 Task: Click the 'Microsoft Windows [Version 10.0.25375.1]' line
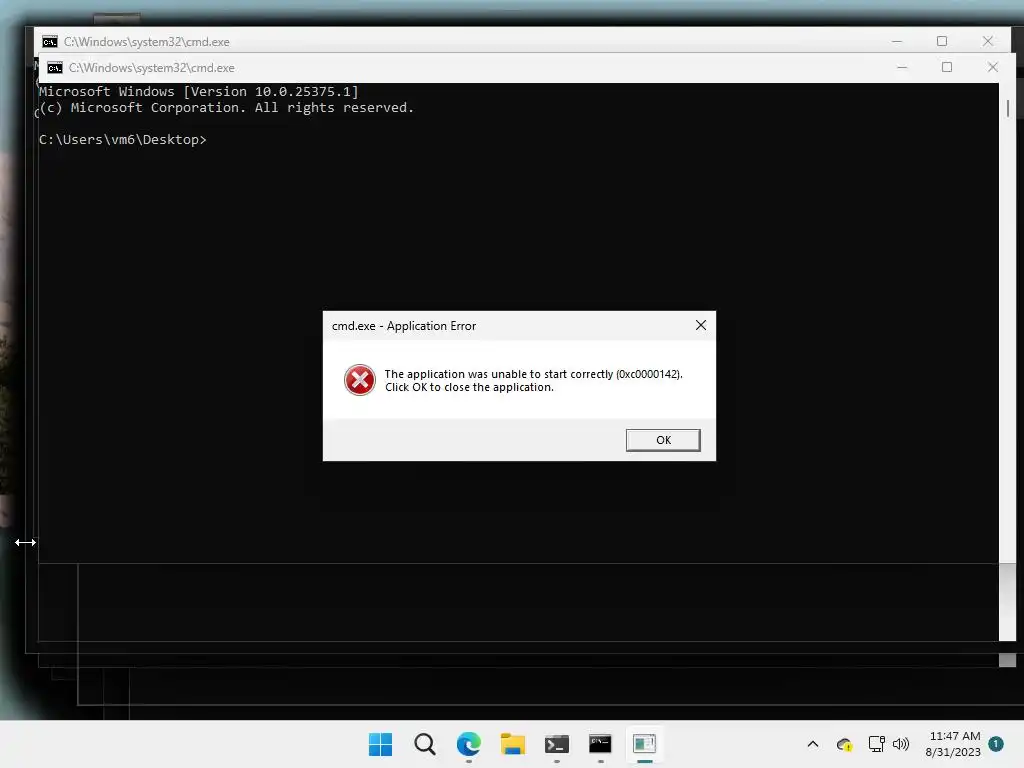[x=199, y=91]
